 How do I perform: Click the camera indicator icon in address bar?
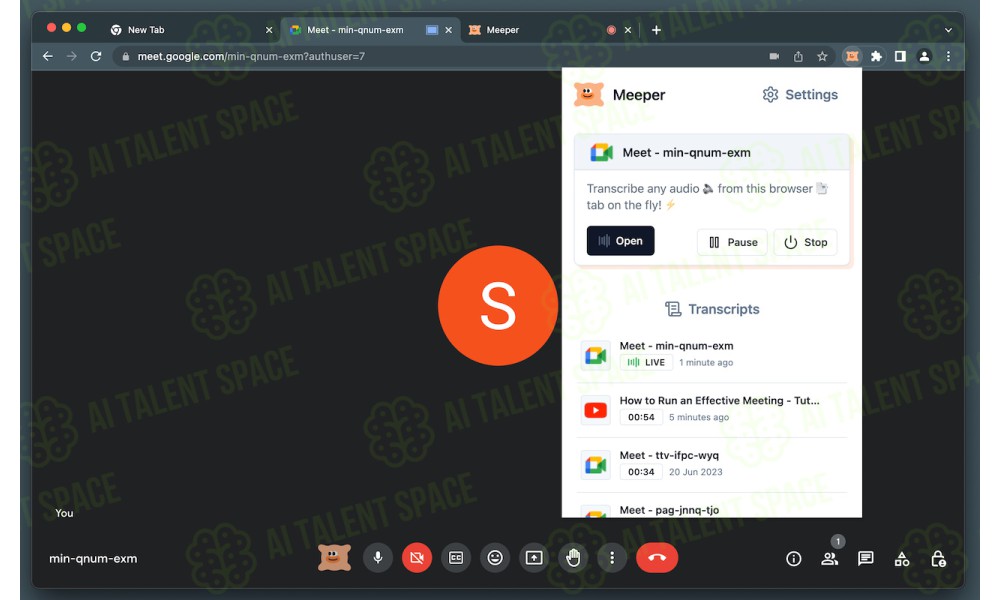tap(774, 56)
